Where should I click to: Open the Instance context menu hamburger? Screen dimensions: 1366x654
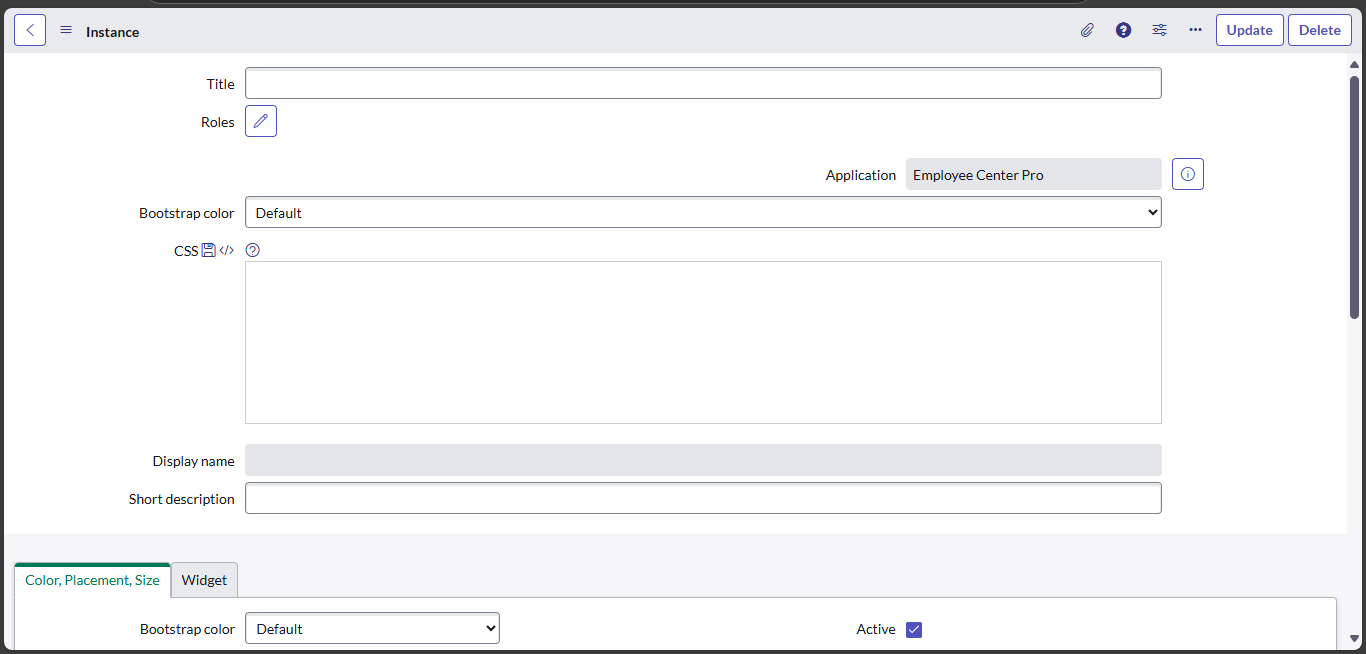click(x=65, y=29)
